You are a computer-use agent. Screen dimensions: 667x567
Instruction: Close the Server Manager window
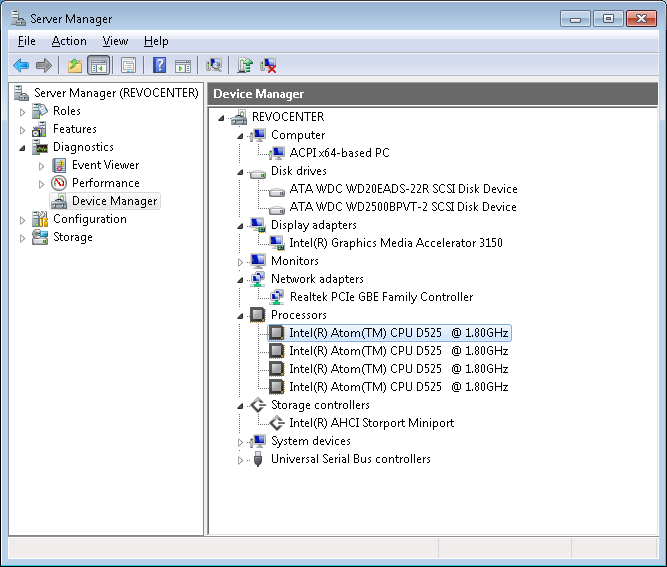[x=641, y=19]
